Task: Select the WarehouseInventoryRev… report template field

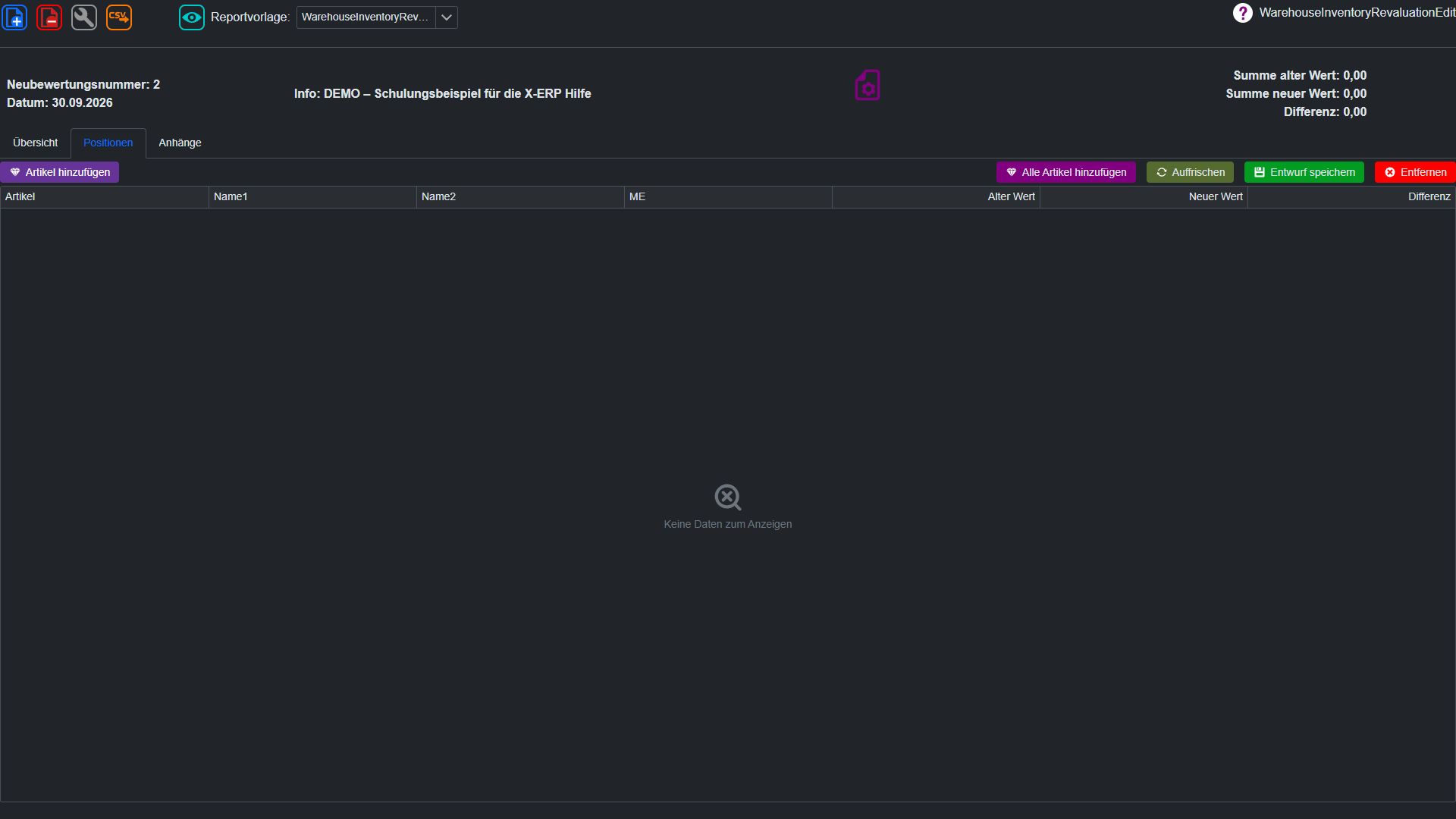Action: (x=366, y=17)
